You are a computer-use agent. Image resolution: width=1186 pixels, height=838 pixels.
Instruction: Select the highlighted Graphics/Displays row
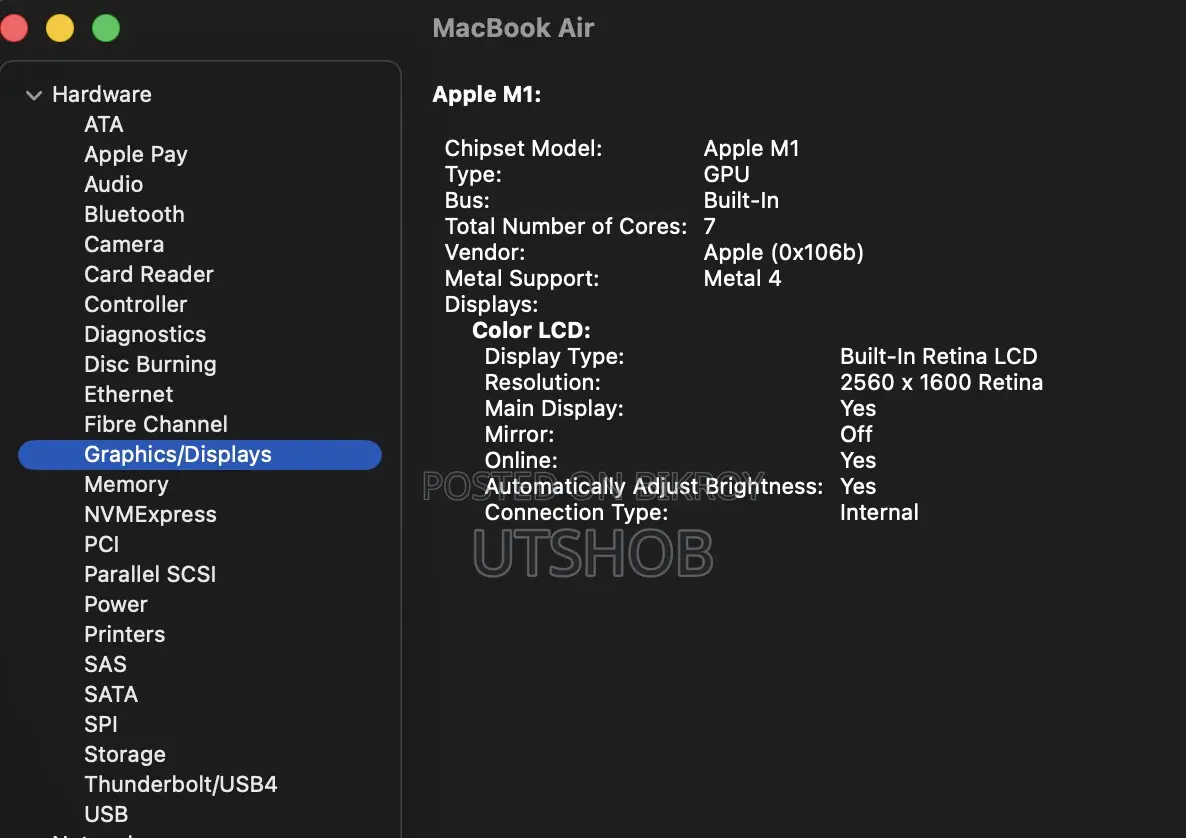coord(200,455)
